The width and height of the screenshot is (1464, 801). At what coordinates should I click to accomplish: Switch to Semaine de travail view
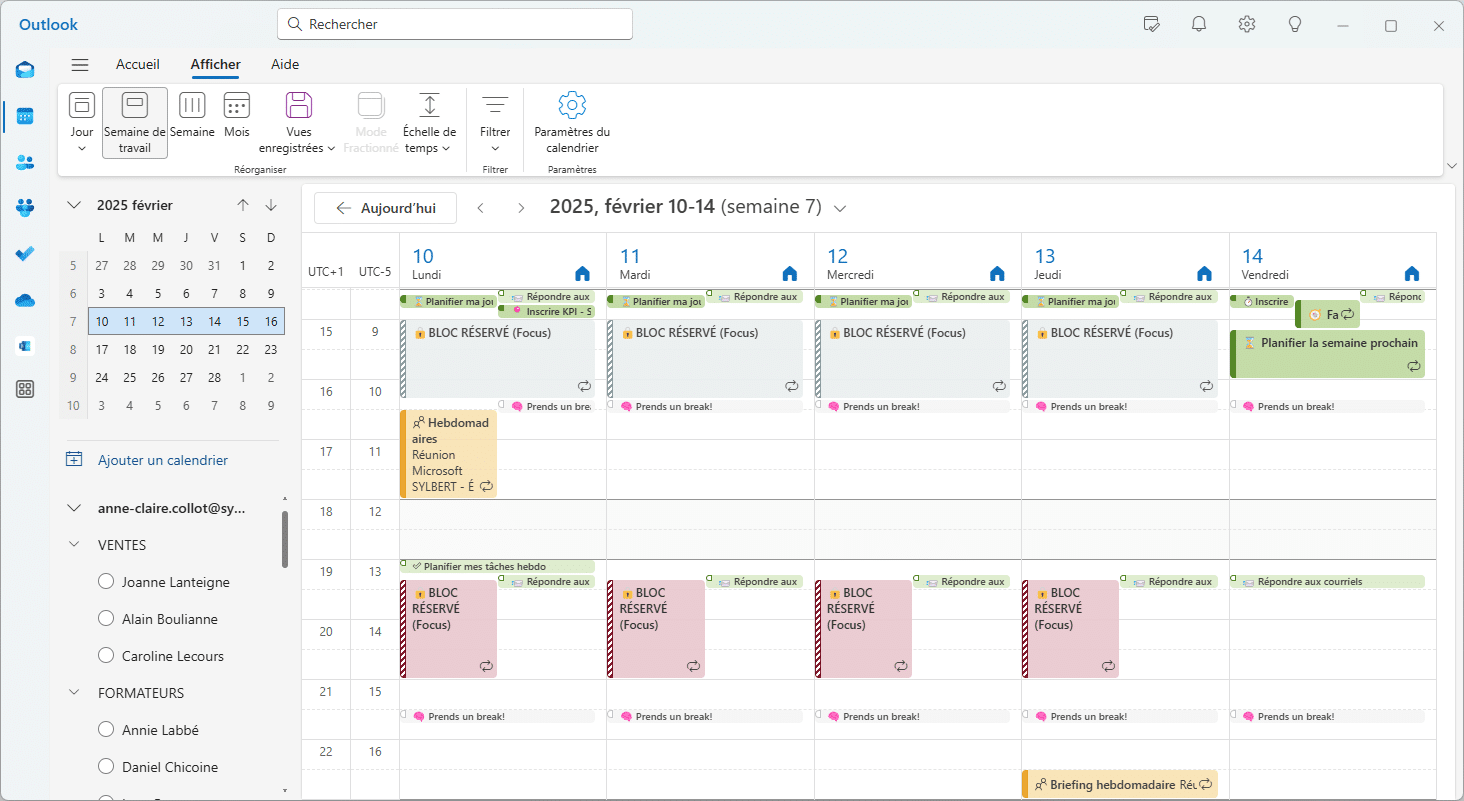(135, 123)
